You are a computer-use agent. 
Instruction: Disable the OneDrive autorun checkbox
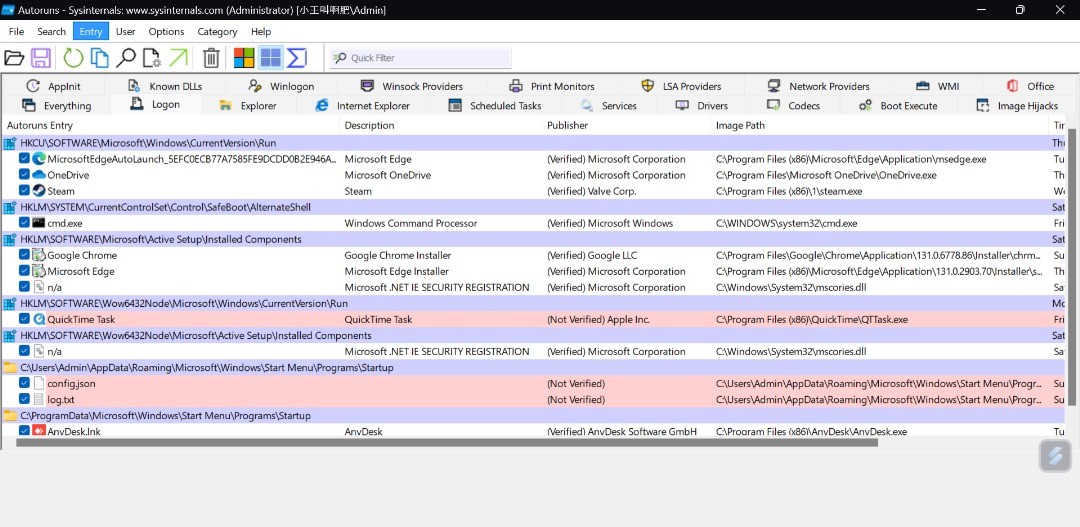tap(24, 175)
